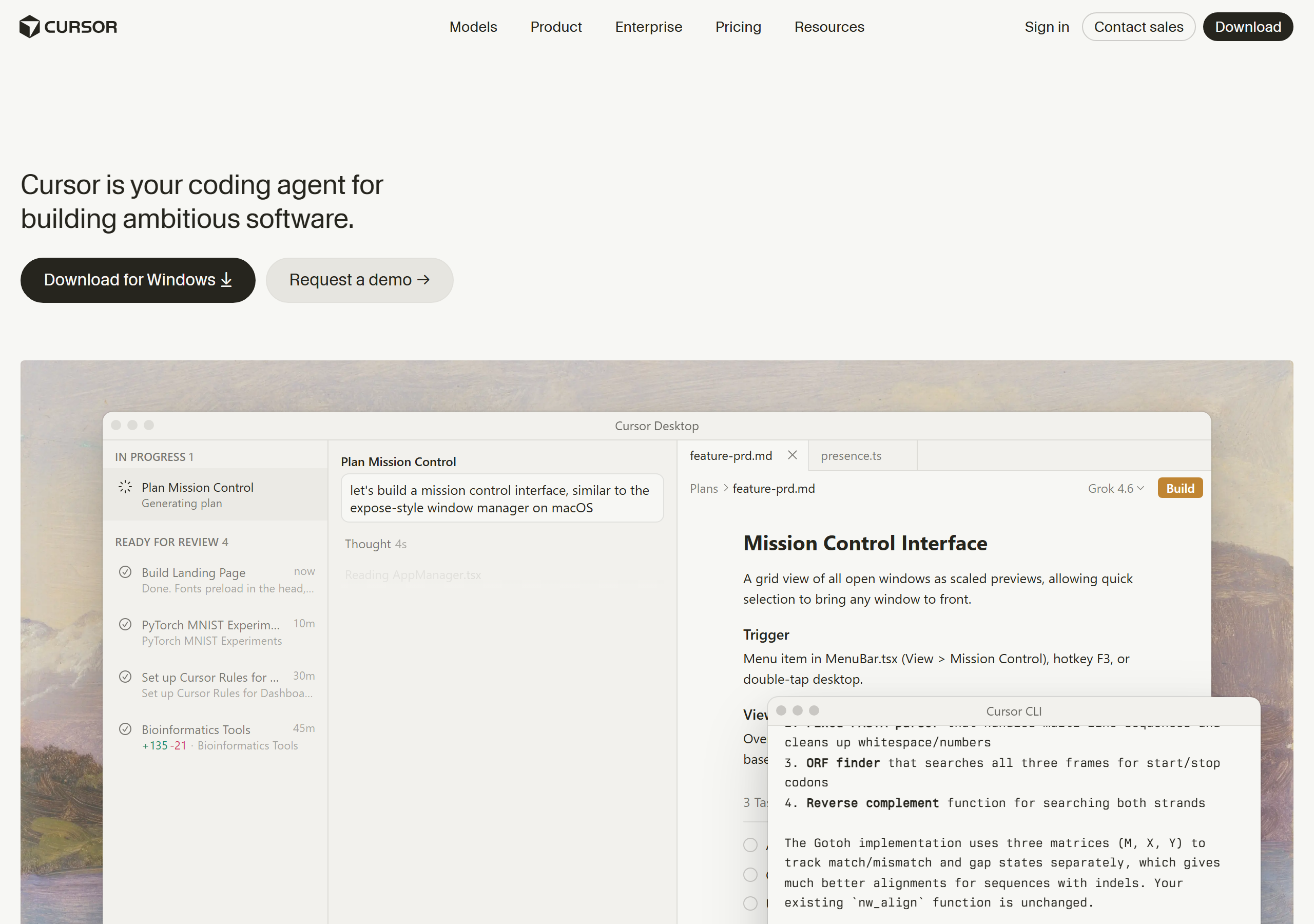The height and width of the screenshot is (924, 1314).
Task: Click the breadcrumb chevron after Plans
Action: (726, 488)
